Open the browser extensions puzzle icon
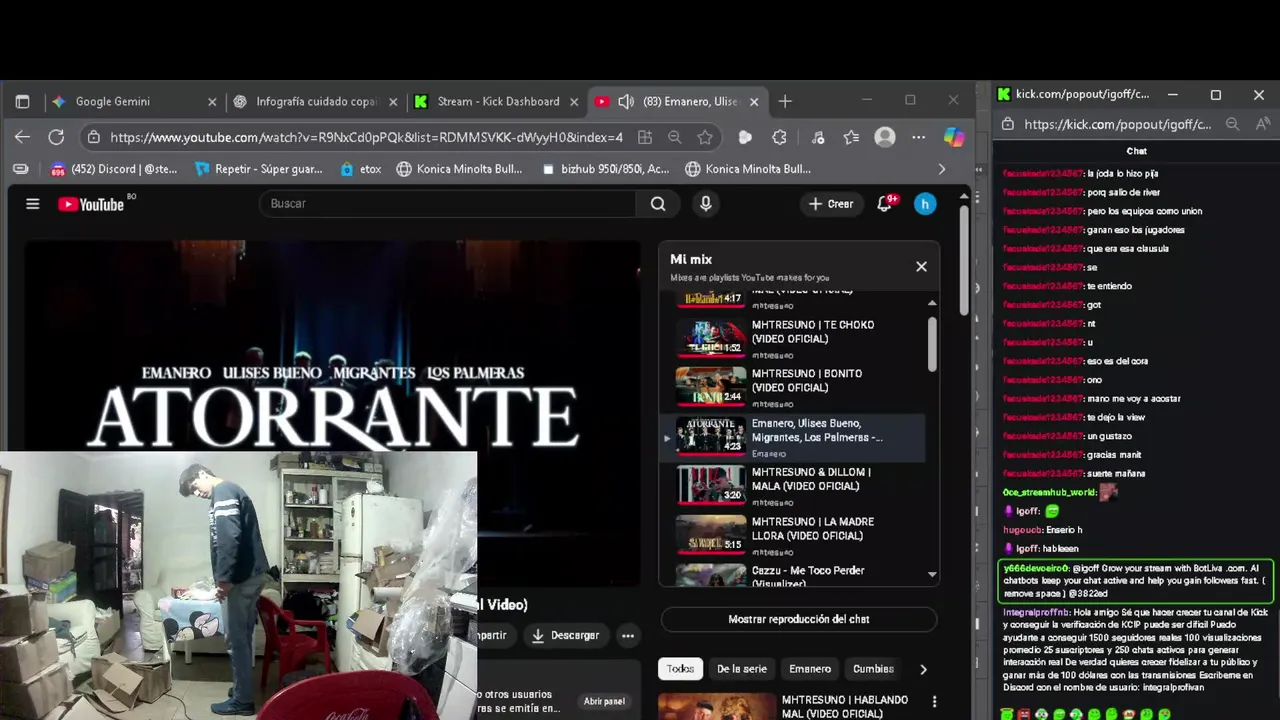The image size is (1280, 720). click(779, 137)
